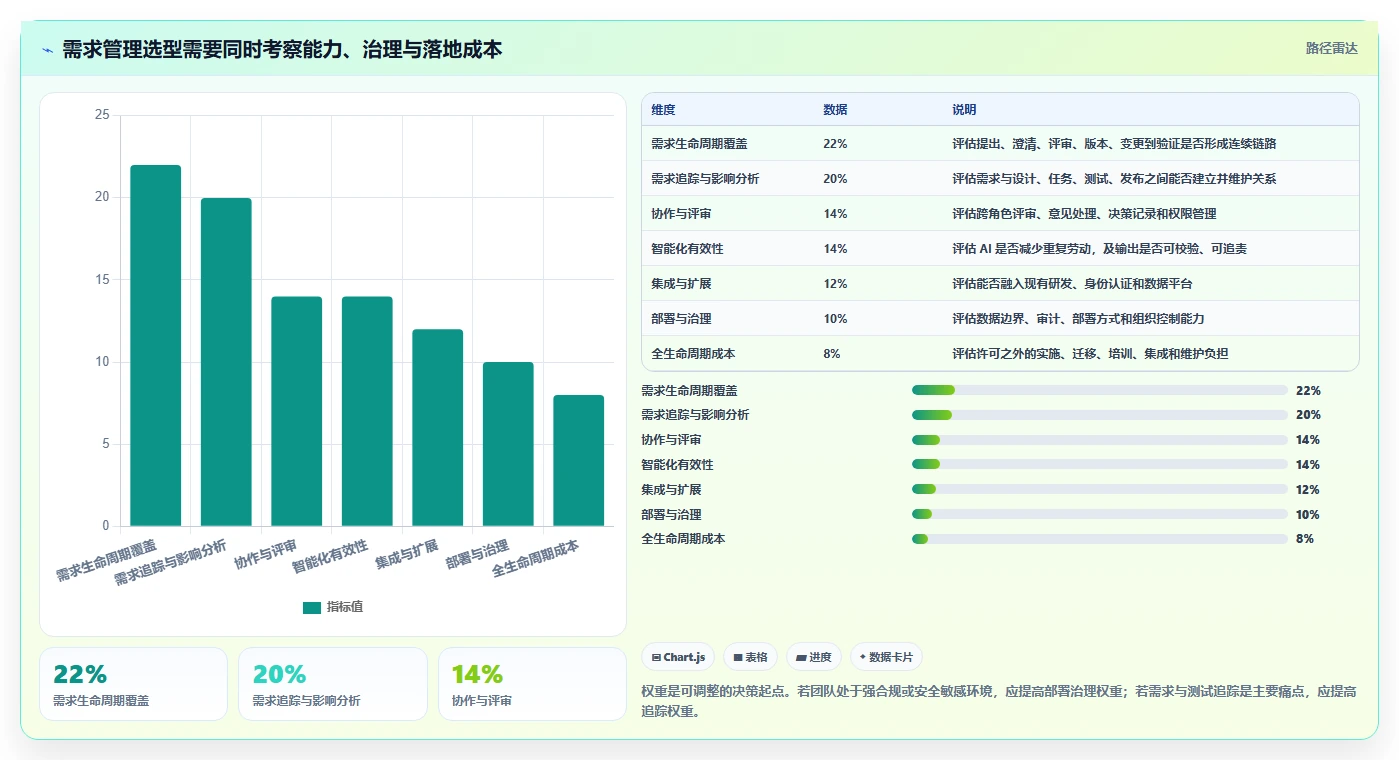
Task: Click the 22% value in the table
Action: pyautogui.click(x=835, y=144)
